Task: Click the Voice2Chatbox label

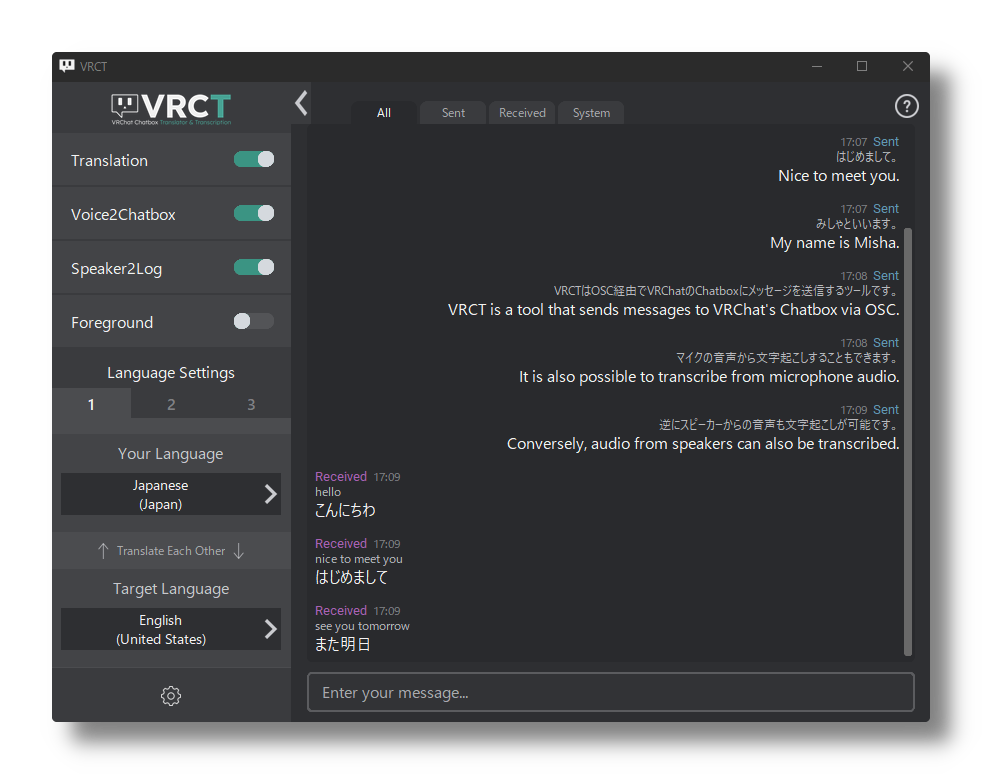Action: click(123, 215)
